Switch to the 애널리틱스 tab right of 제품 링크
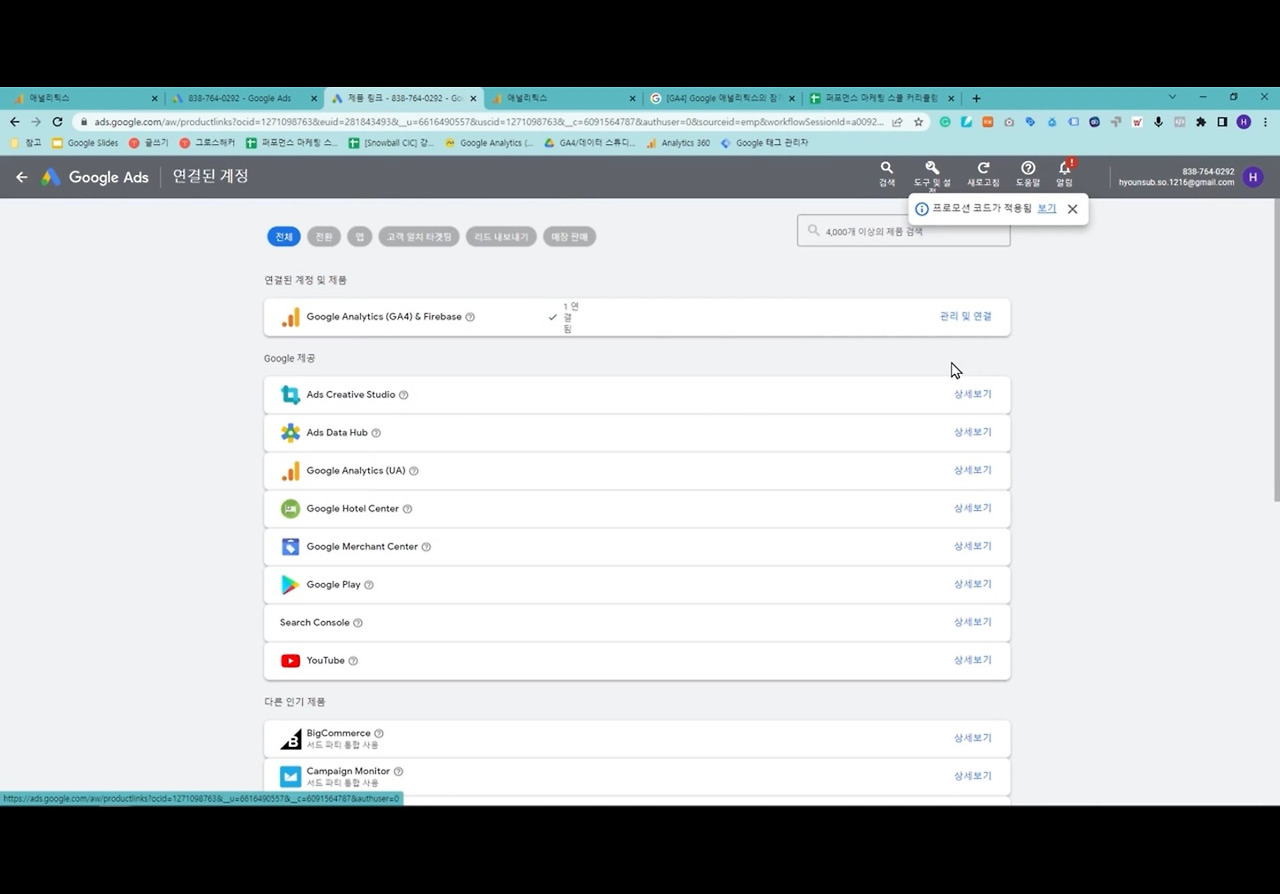Image resolution: width=1280 pixels, height=894 pixels. click(562, 98)
